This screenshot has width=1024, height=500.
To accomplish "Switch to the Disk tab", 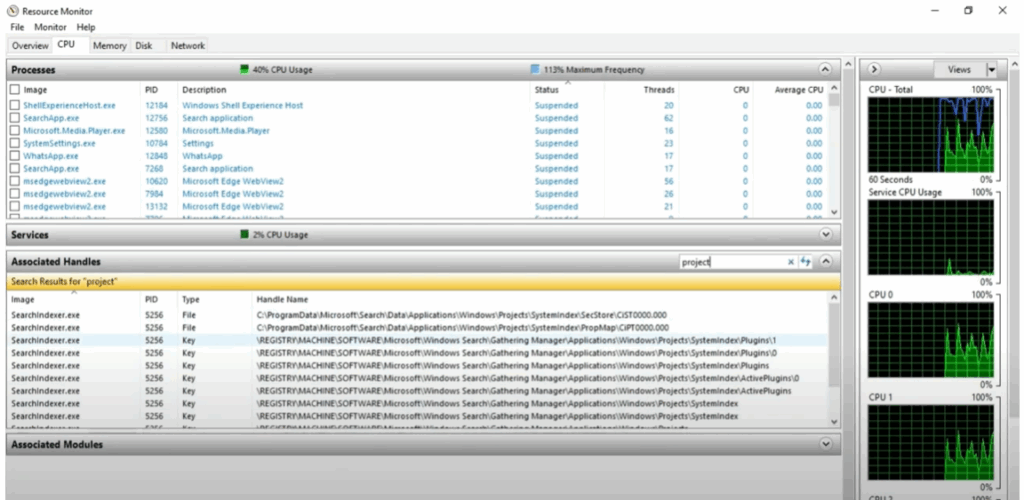I will [x=144, y=46].
